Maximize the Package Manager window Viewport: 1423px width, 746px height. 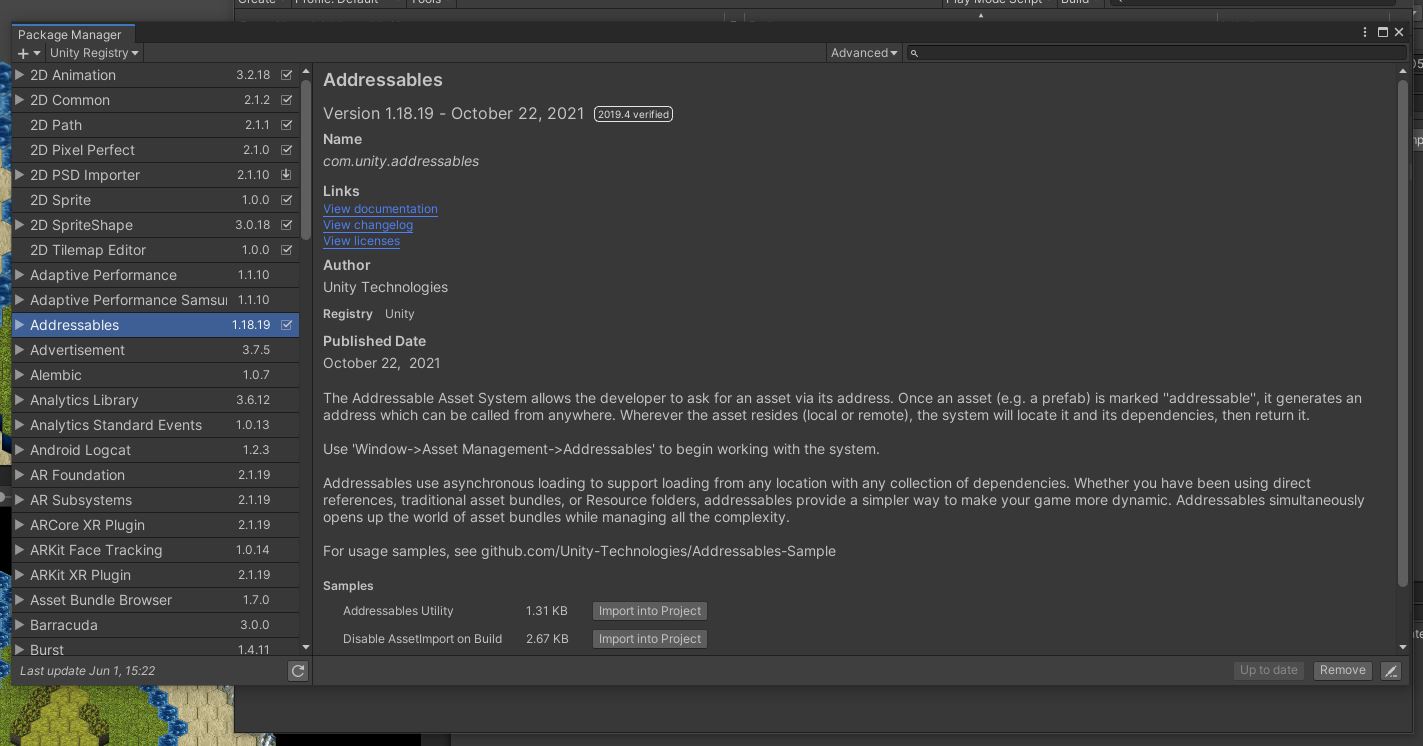[x=1383, y=32]
